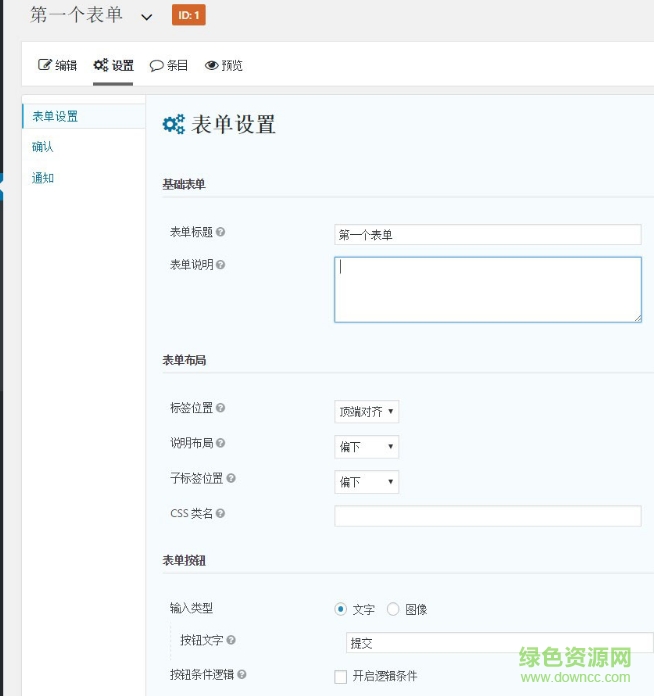This screenshot has width=654, height=696.
Task: Go to the 通知 settings section
Action: point(43,178)
